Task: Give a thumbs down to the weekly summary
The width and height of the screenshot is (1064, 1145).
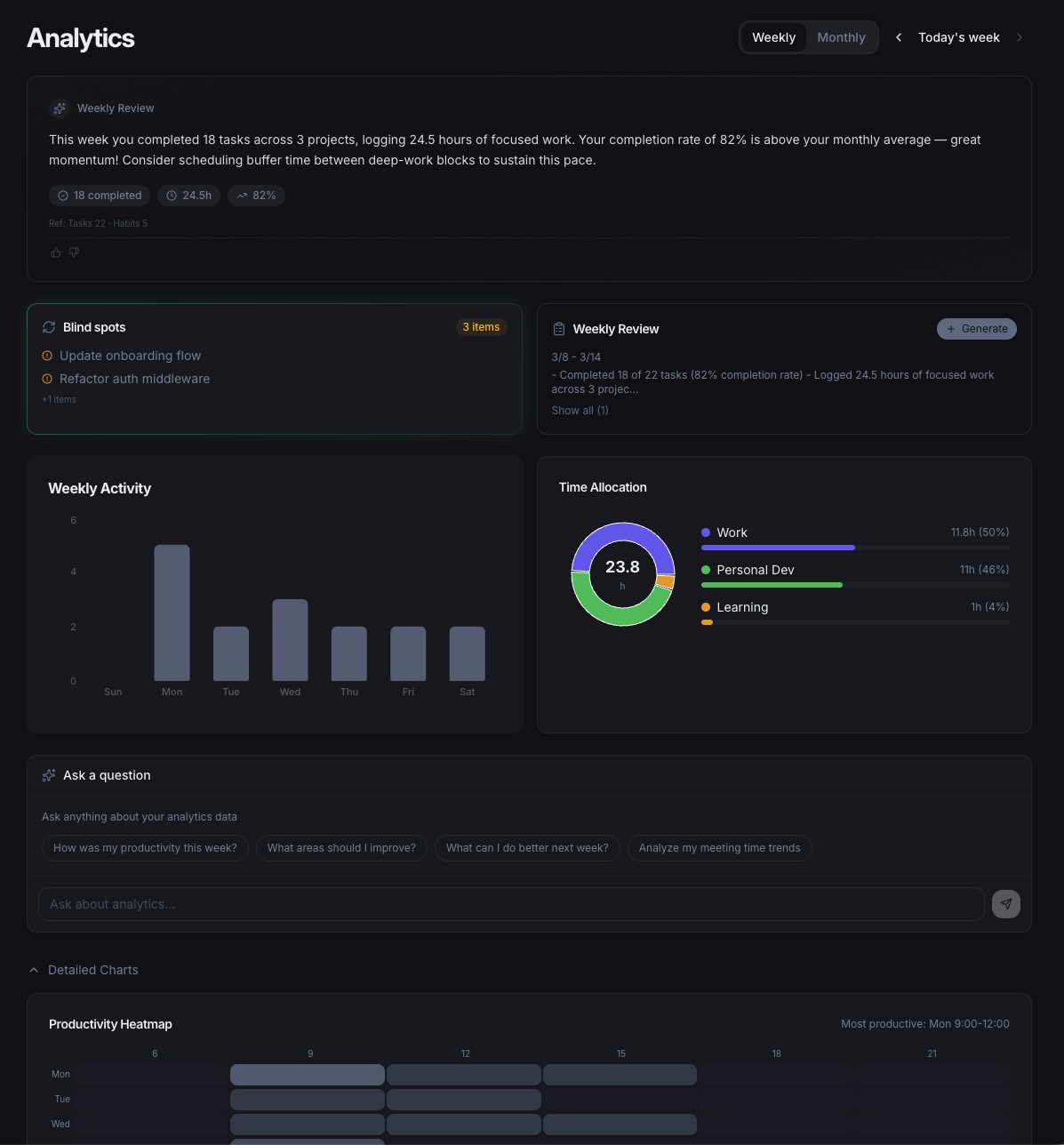Action: pyautogui.click(x=74, y=252)
